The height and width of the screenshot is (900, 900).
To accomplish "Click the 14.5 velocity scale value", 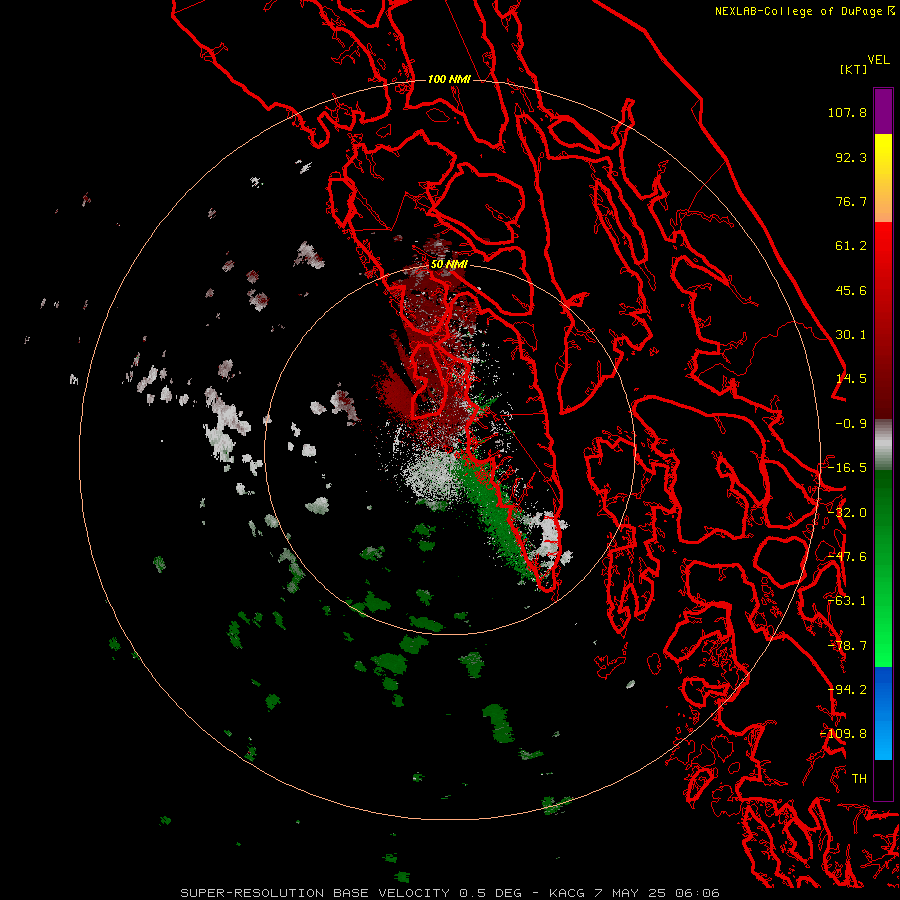I will pyautogui.click(x=851, y=379).
